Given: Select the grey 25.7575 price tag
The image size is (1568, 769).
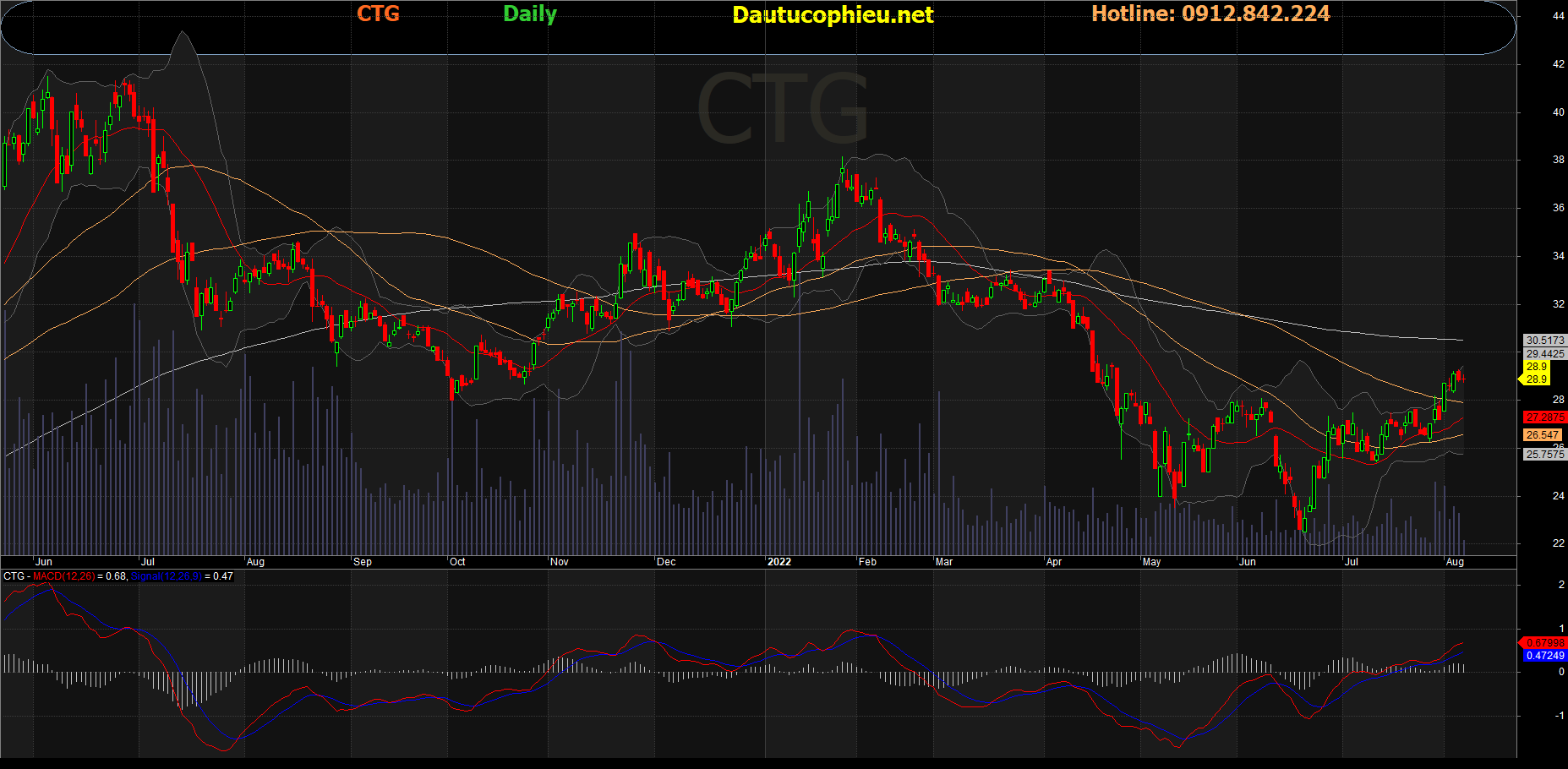Looking at the screenshot, I should (1544, 455).
